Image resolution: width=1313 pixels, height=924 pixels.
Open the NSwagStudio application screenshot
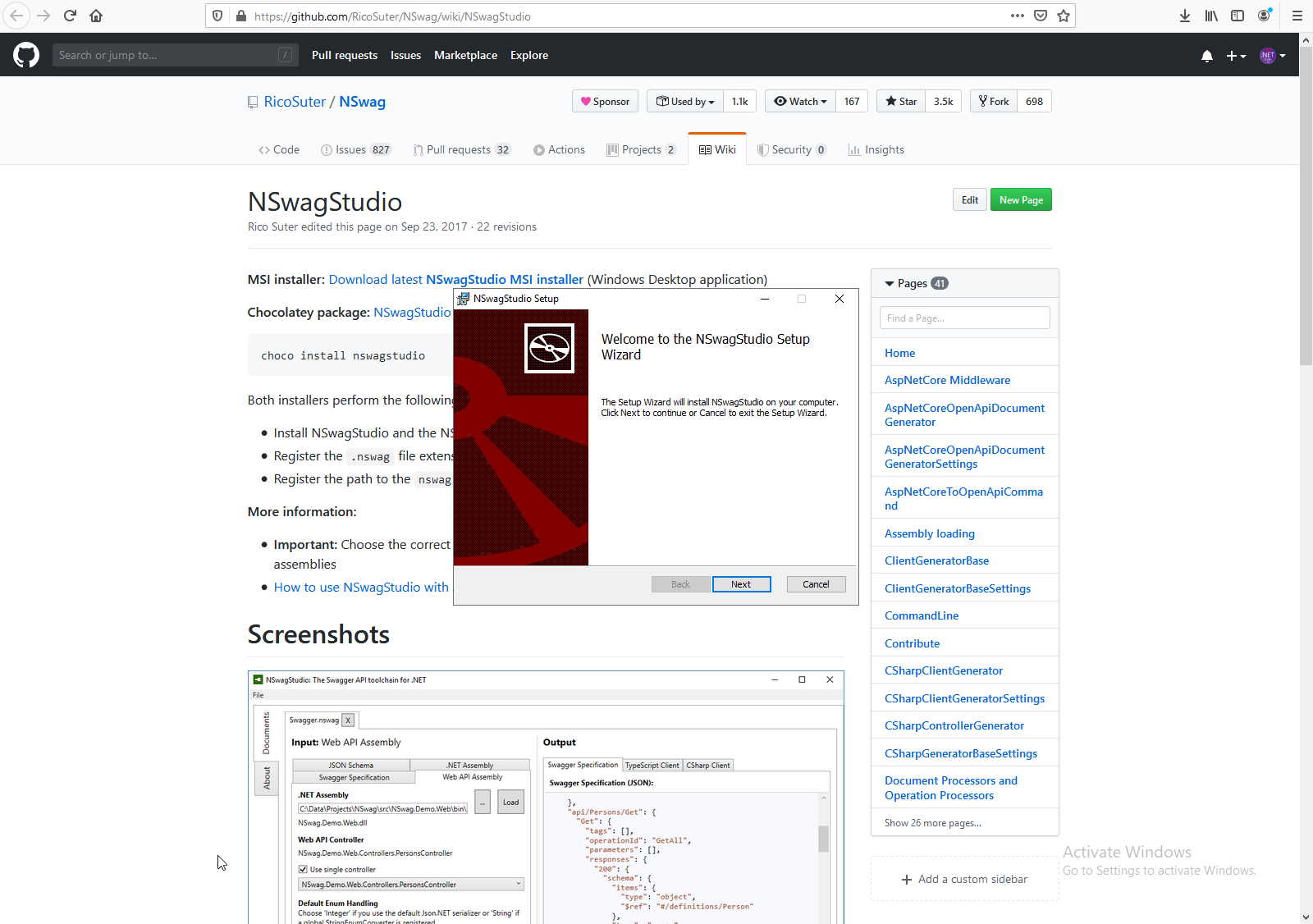[546, 798]
